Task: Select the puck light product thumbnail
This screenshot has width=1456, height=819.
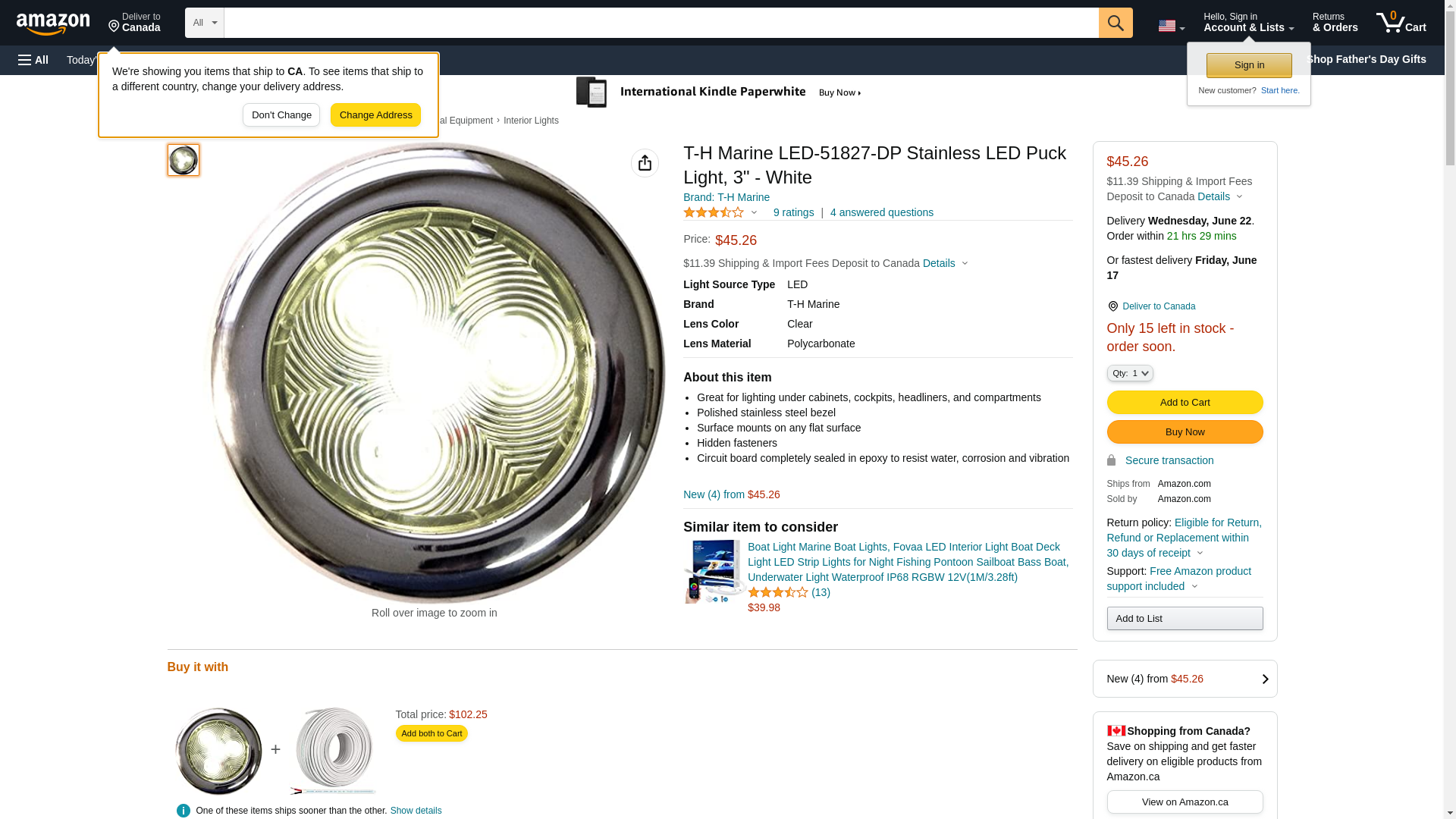Action: click(x=184, y=160)
